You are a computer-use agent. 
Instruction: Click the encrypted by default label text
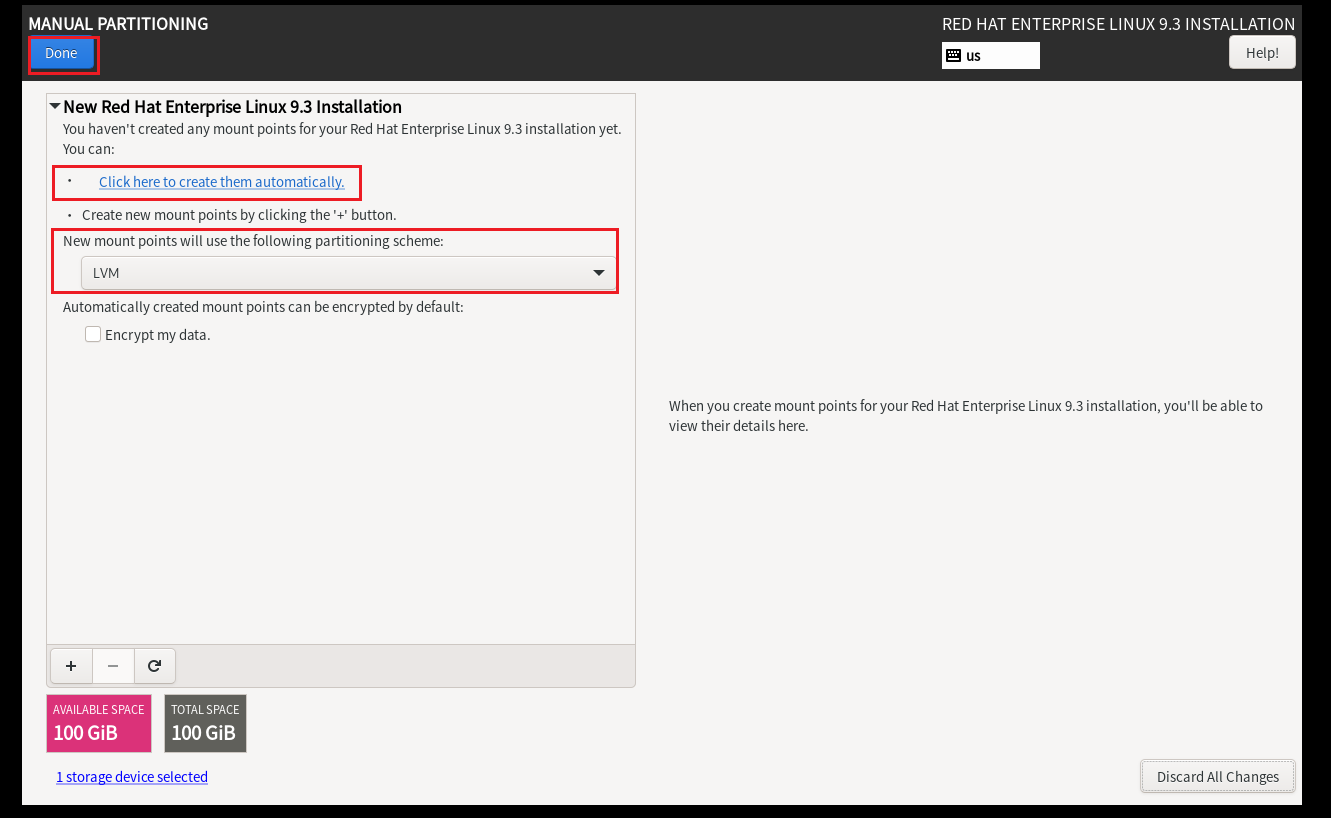pos(263,307)
